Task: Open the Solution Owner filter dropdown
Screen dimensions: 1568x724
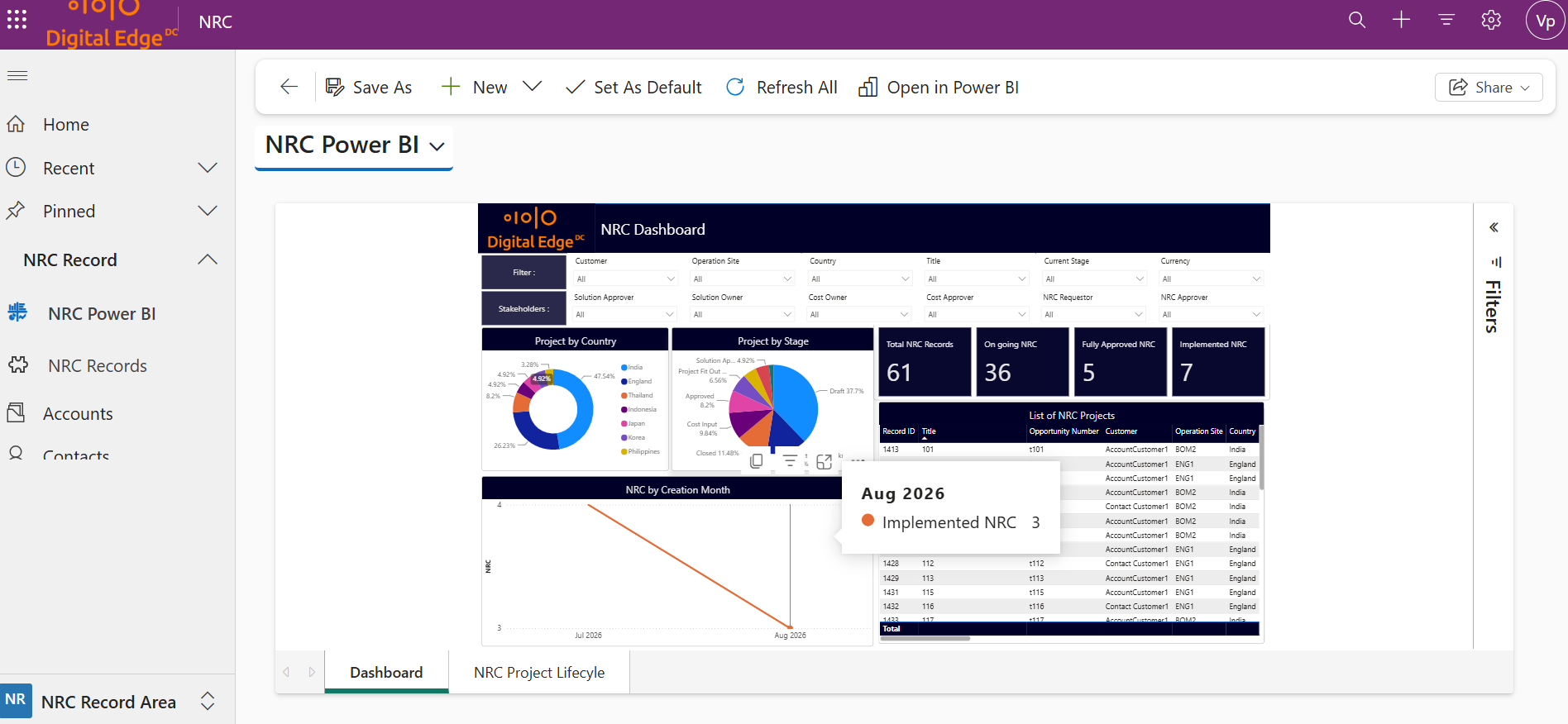Action: (x=743, y=314)
